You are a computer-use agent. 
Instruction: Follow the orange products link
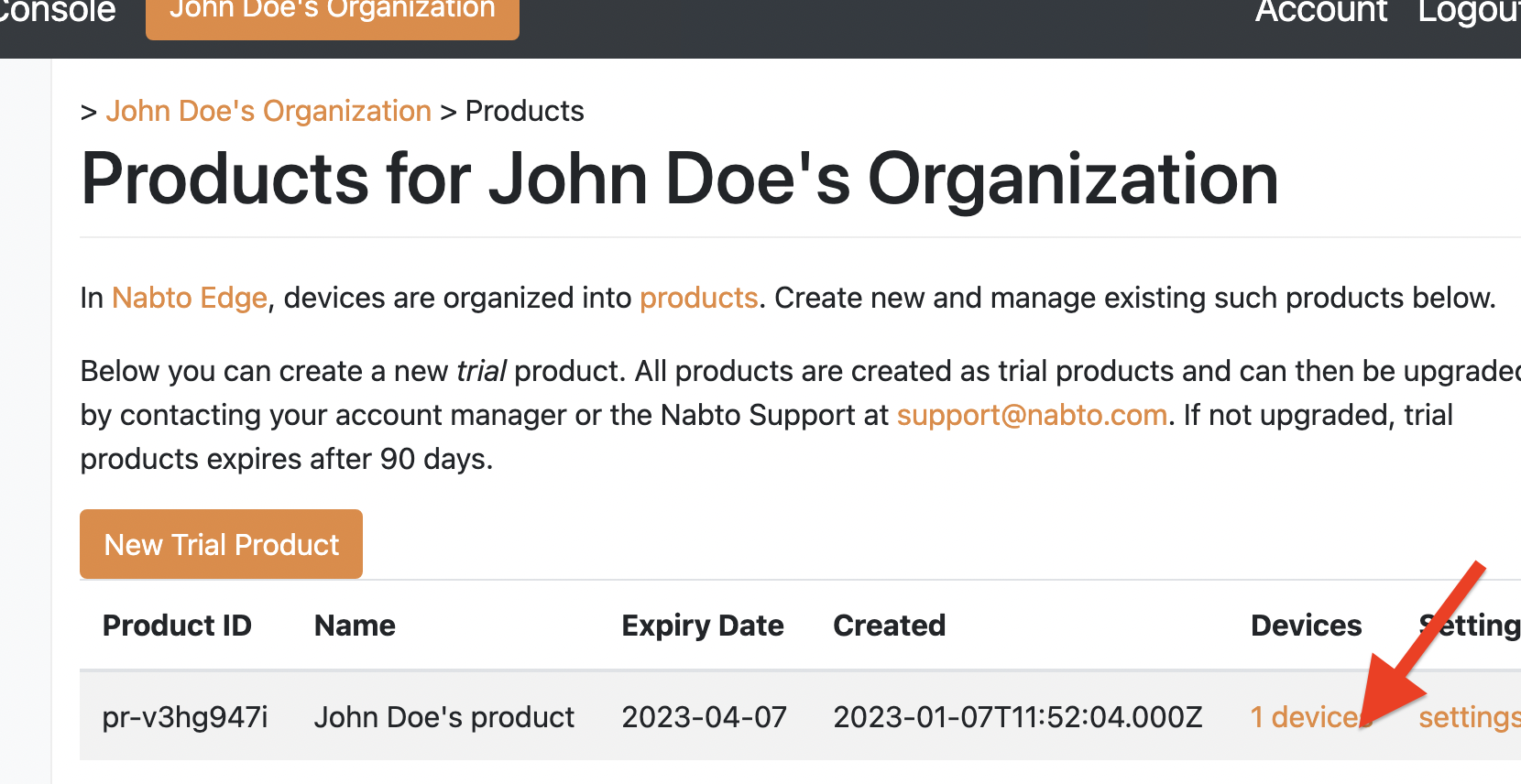[698, 298]
